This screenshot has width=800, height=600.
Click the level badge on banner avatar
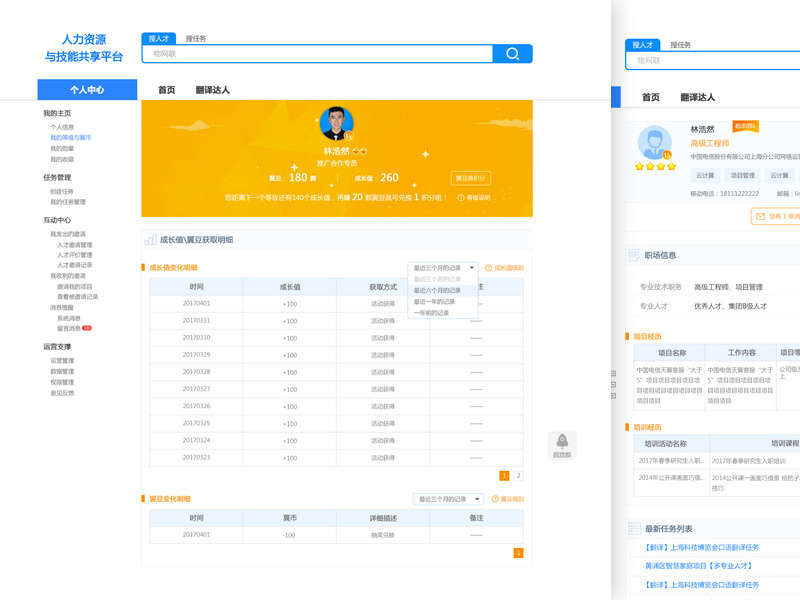349,136
